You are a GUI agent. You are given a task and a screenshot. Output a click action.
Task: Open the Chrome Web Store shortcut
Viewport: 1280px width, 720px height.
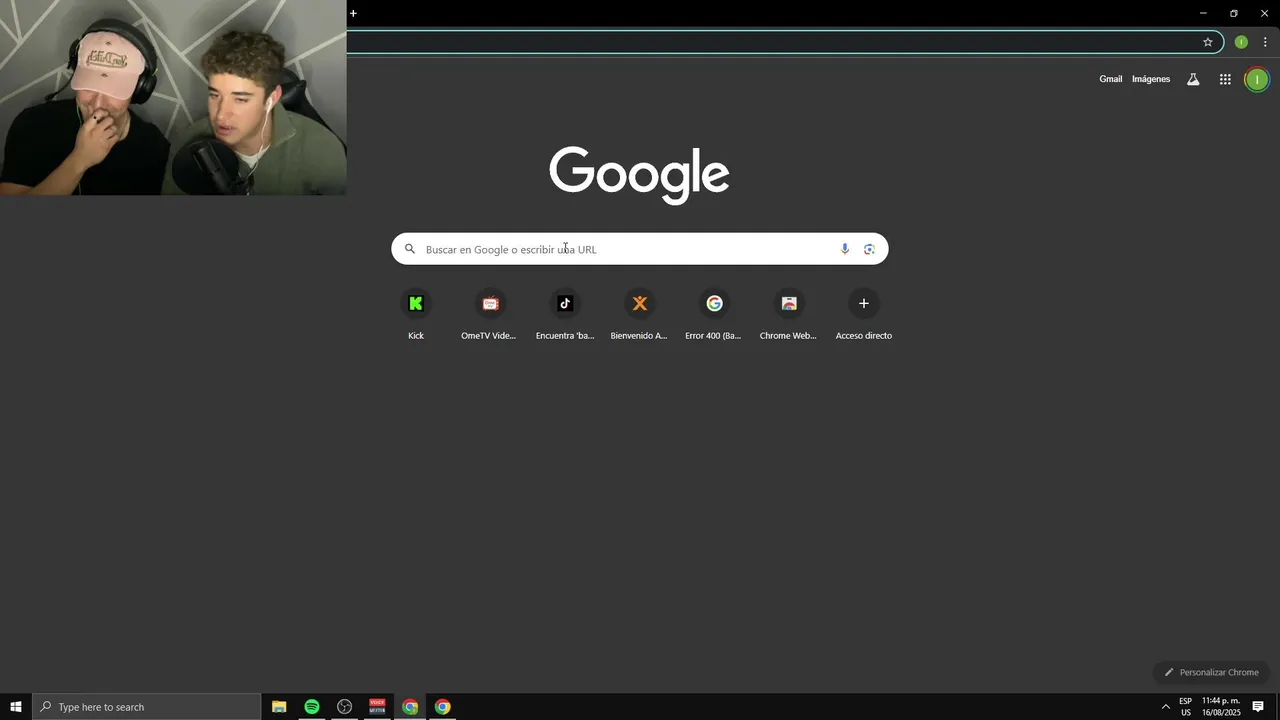789,314
